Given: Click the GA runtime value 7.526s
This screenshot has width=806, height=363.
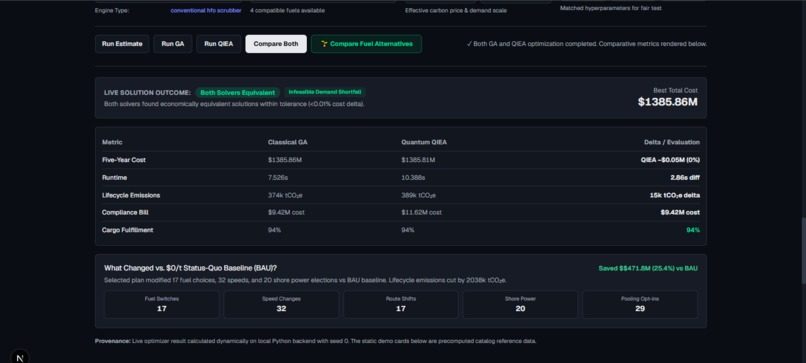Looking at the screenshot, I should [x=278, y=177].
